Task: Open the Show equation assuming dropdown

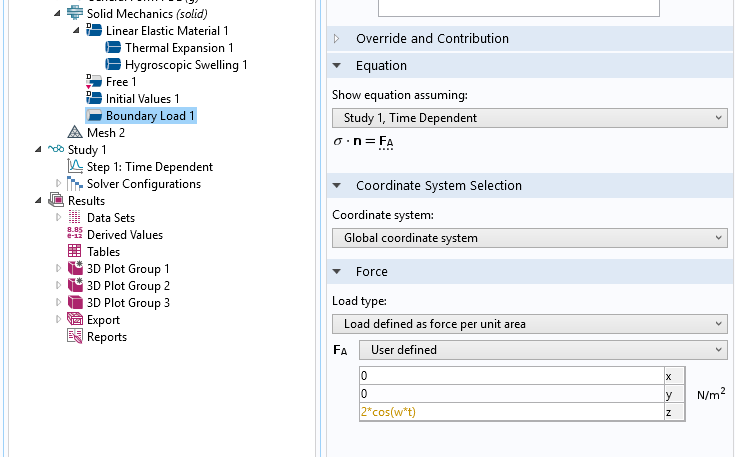Action: 529,118
